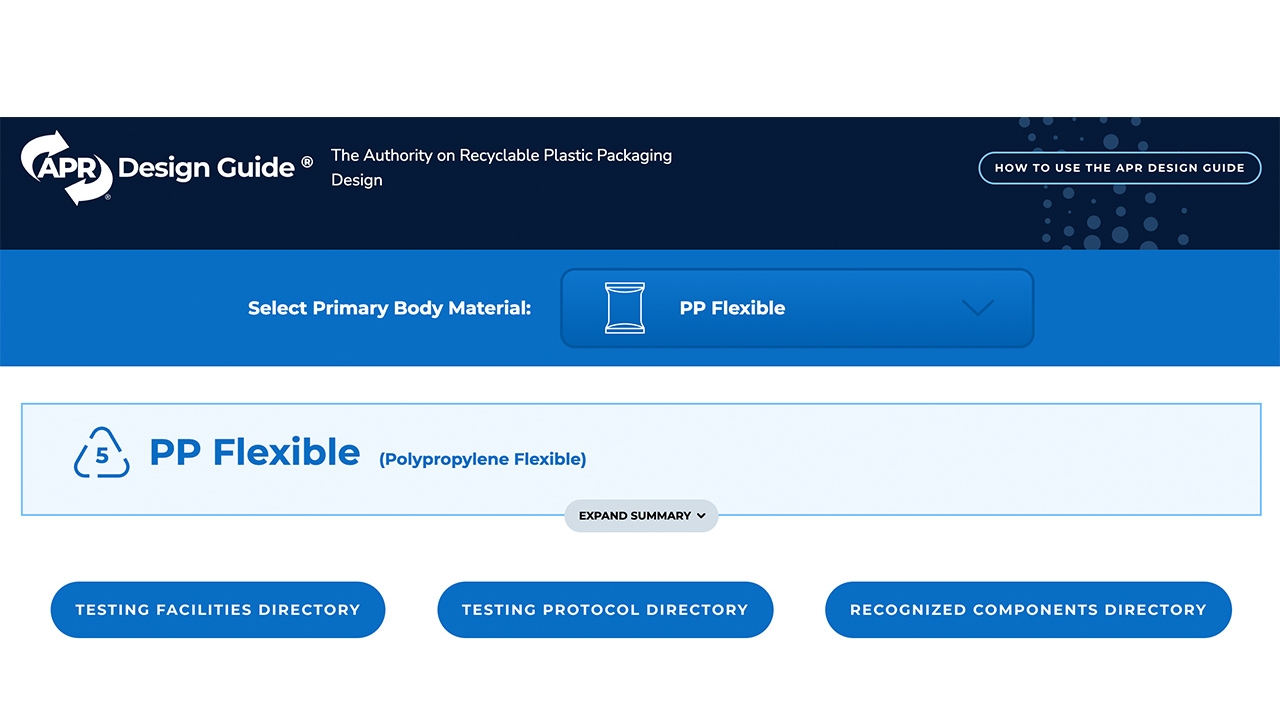Click the PP Flexible pouch icon

click(x=625, y=308)
